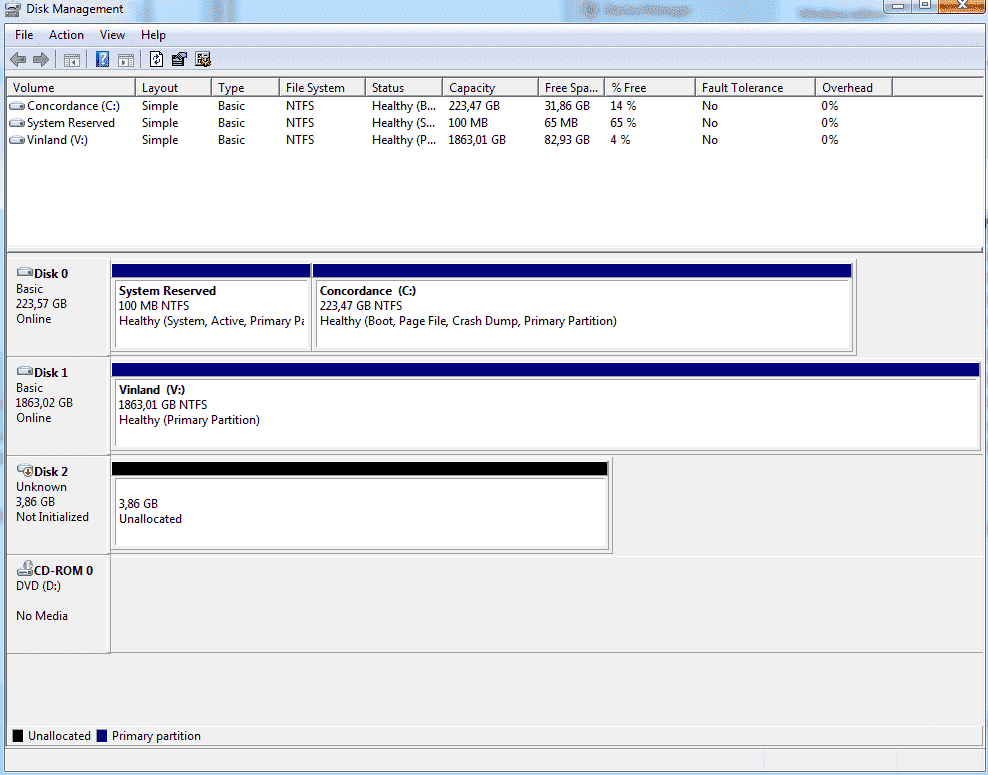
Task: Click the Properties toolbar icon
Action: tap(179, 60)
